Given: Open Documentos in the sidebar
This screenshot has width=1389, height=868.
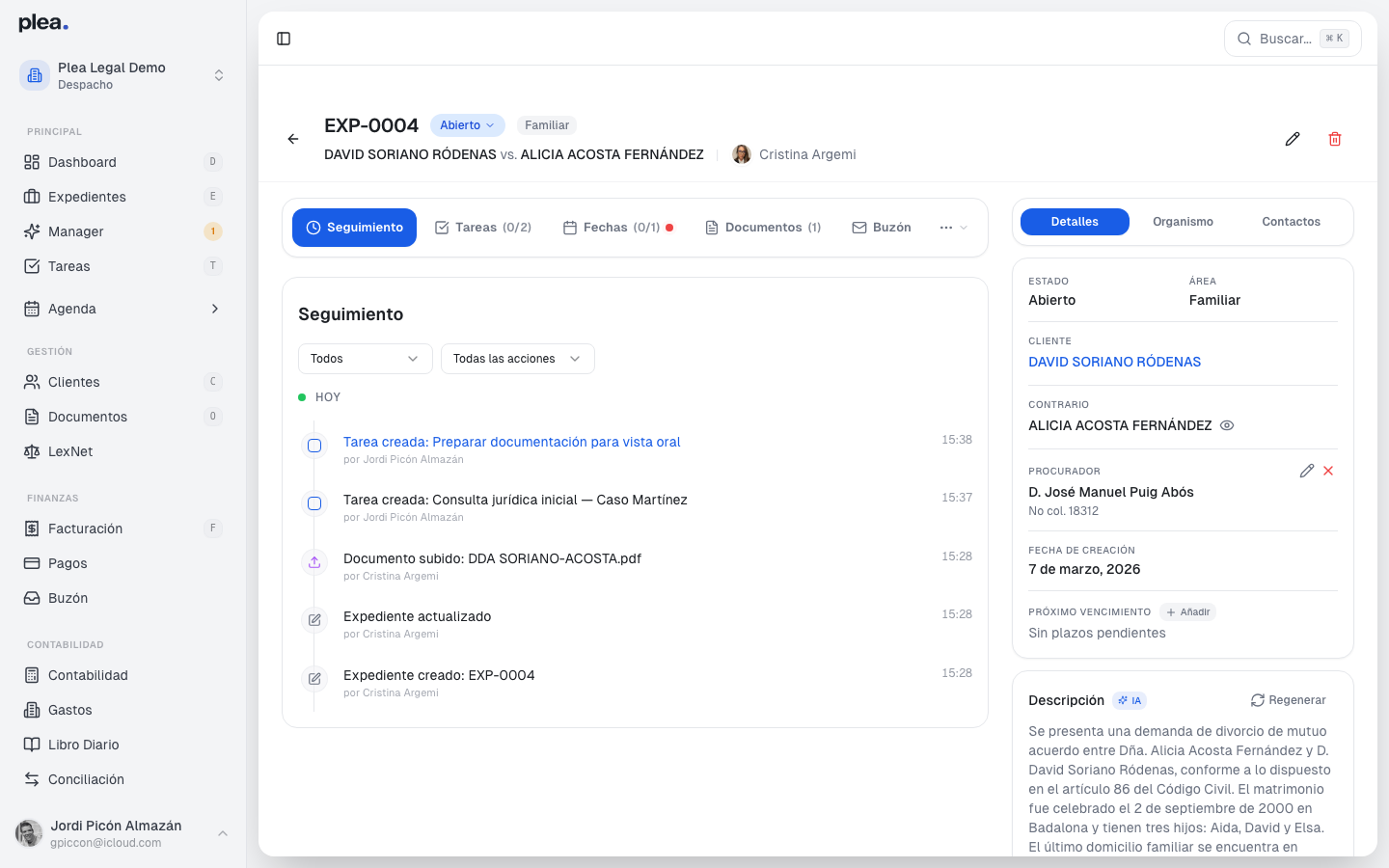Looking at the screenshot, I should pyautogui.click(x=123, y=417).
